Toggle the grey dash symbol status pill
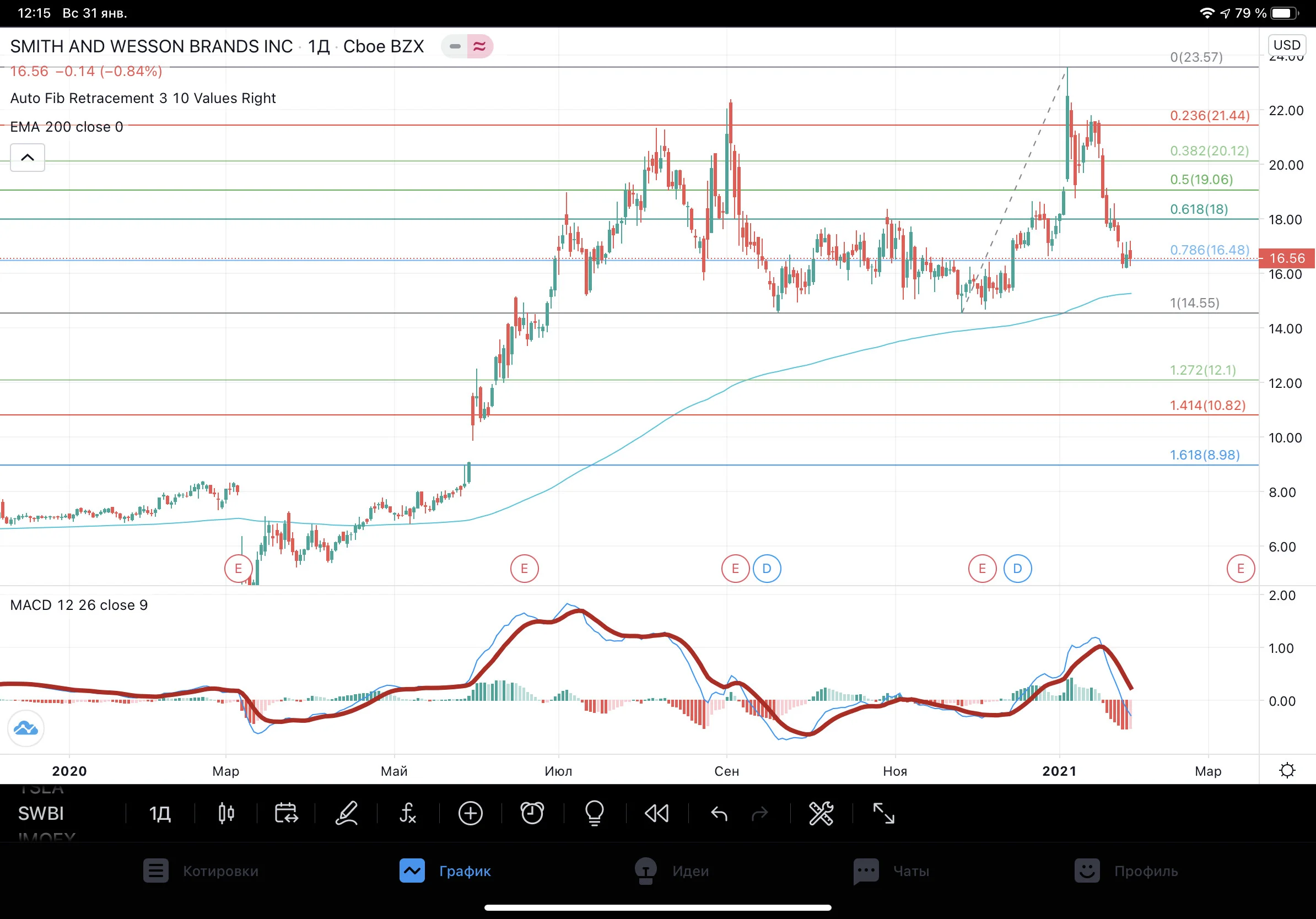The height and width of the screenshot is (919, 1316). pyautogui.click(x=455, y=46)
